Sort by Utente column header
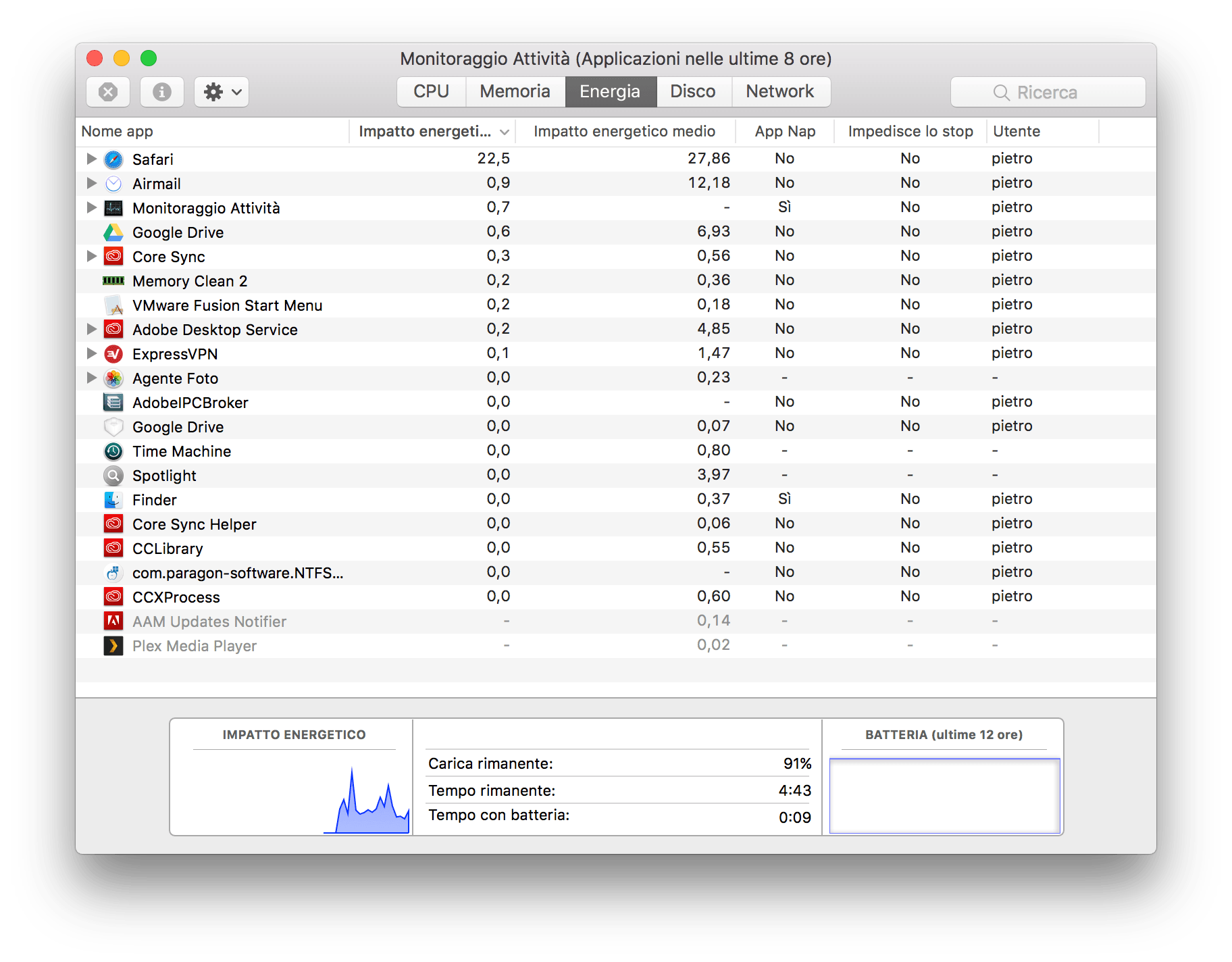 pyautogui.click(x=1043, y=132)
